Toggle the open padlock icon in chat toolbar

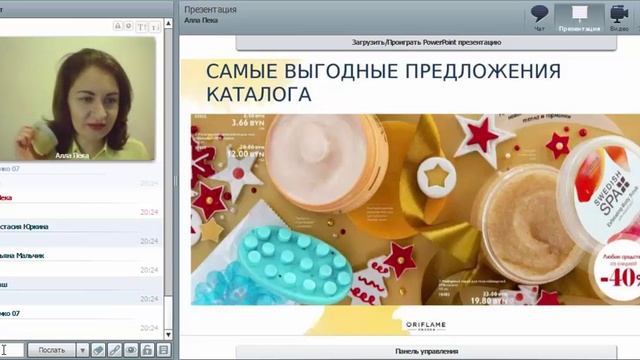click(x=147, y=350)
